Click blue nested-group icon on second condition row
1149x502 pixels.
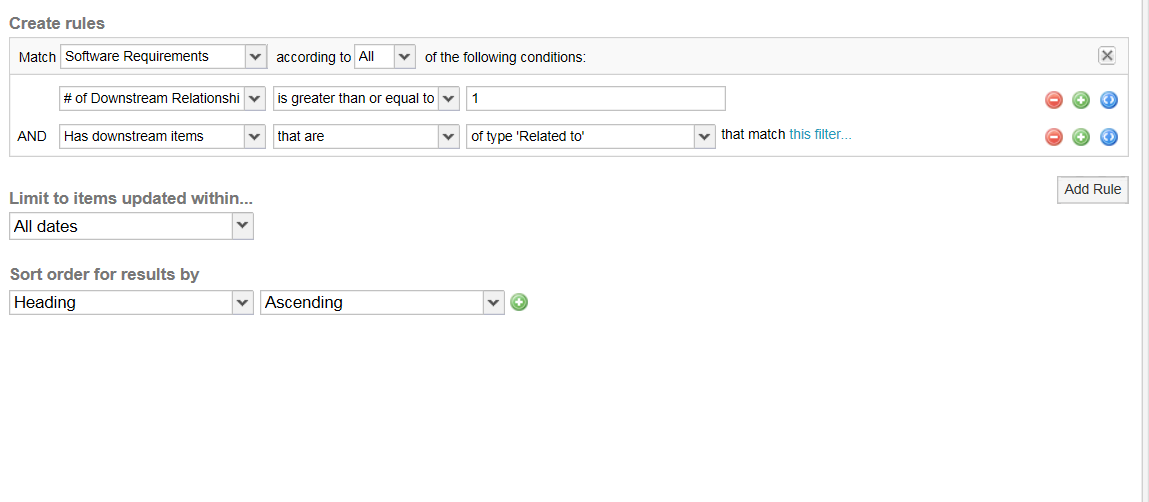click(1109, 136)
